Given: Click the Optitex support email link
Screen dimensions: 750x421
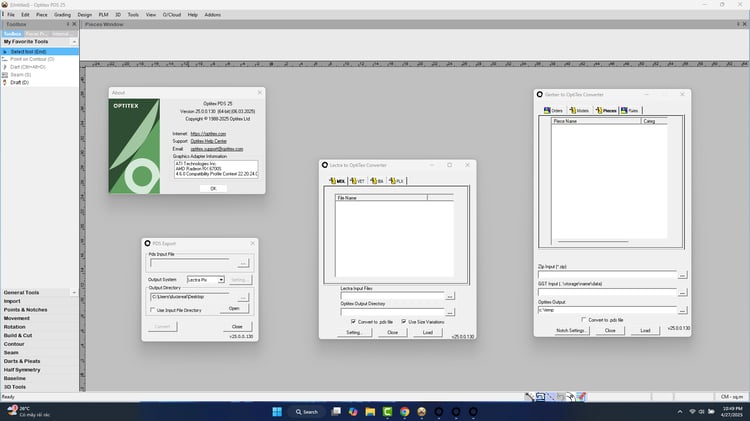Looking at the screenshot, I should 217,149.
